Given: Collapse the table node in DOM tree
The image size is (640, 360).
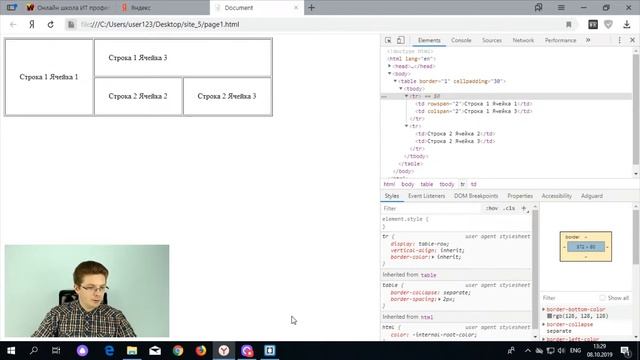Looking at the screenshot, I should [395, 81].
